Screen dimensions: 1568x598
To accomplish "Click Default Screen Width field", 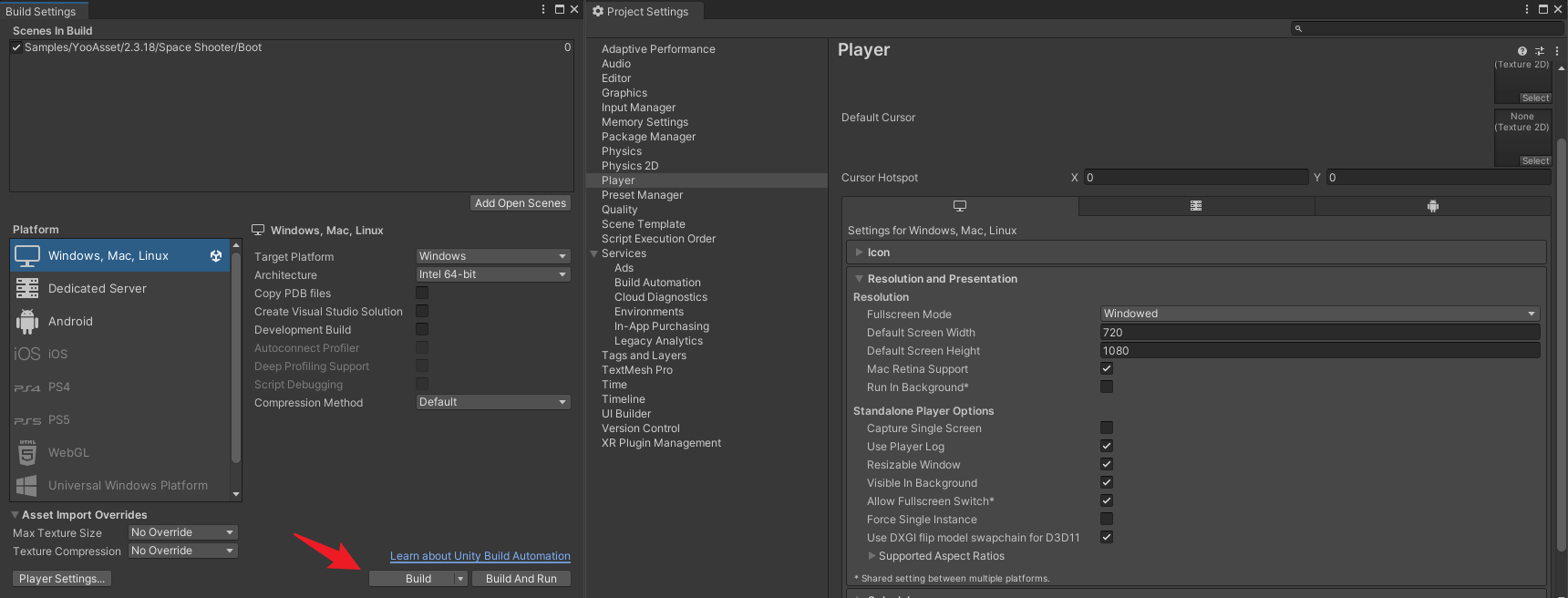I will click(x=1320, y=333).
